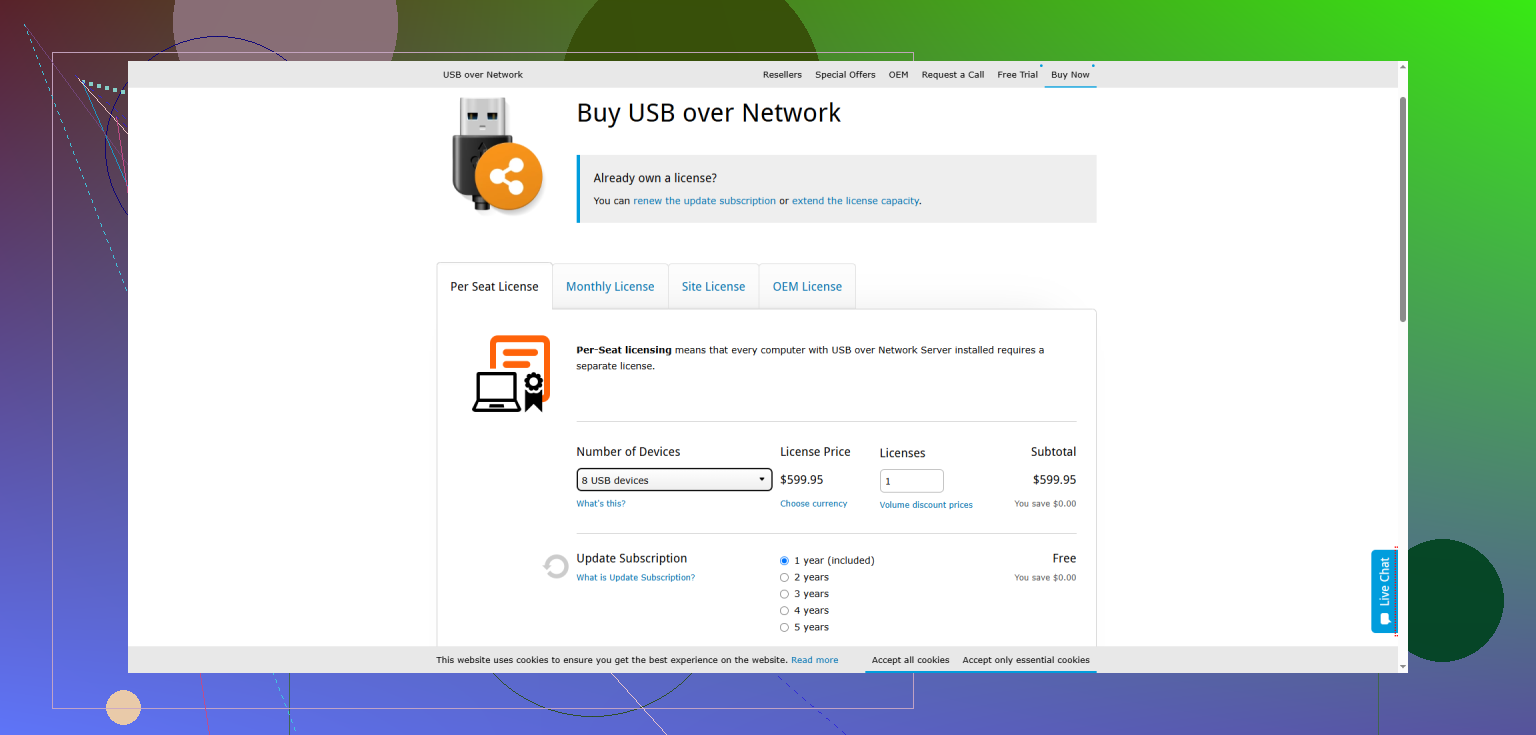1536x735 pixels.
Task: Follow the renew the update subscription link
Action: (x=704, y=201)
